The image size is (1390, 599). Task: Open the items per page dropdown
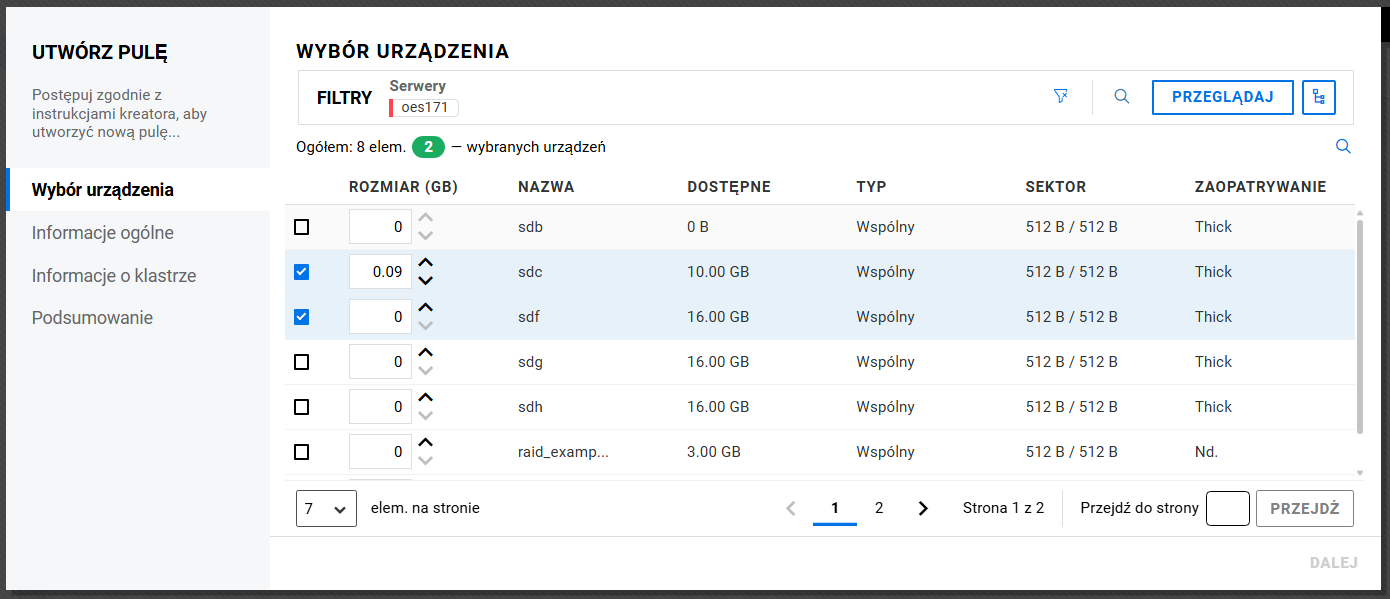[x=326, y=508]
